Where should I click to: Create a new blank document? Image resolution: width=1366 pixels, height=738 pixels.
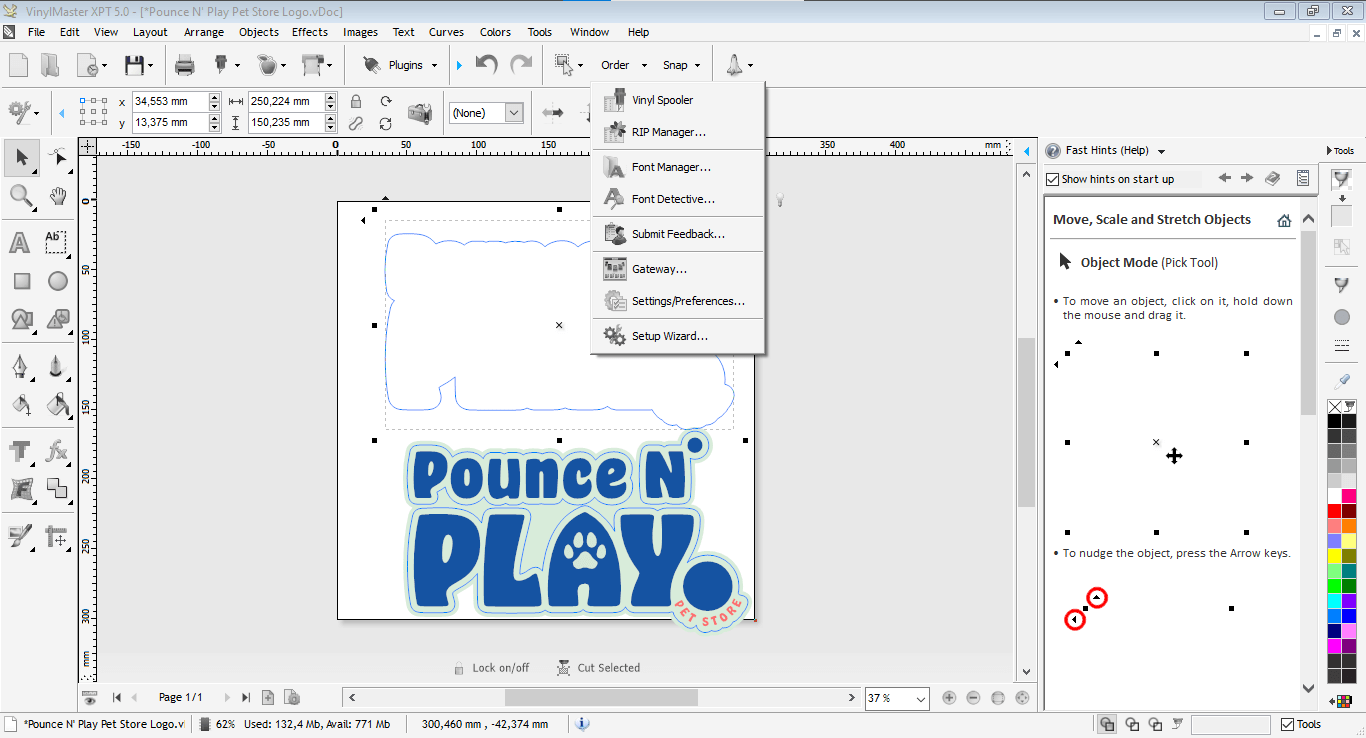point(19,65)
